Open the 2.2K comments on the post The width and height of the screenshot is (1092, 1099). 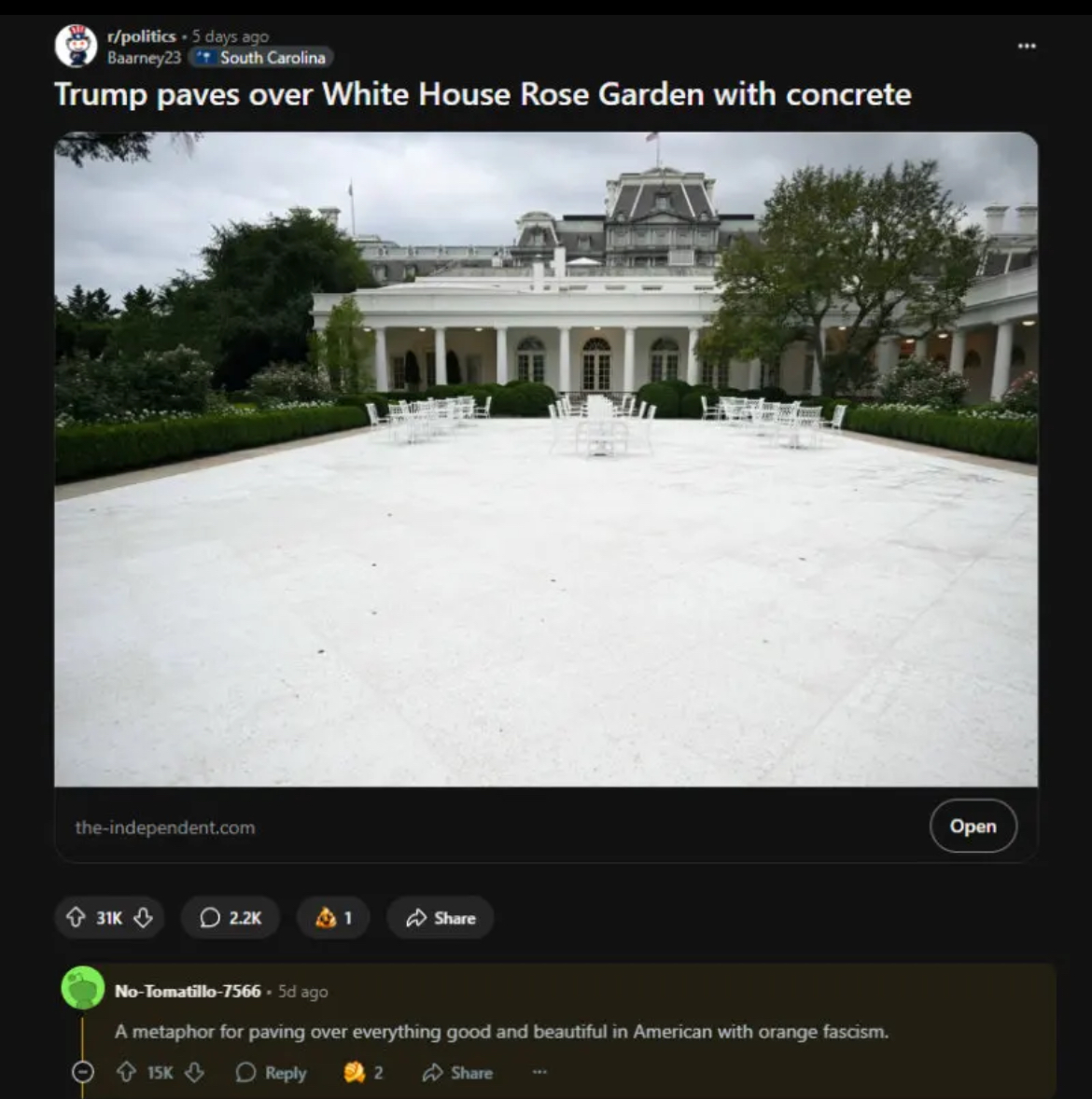[x=230, y=917]
